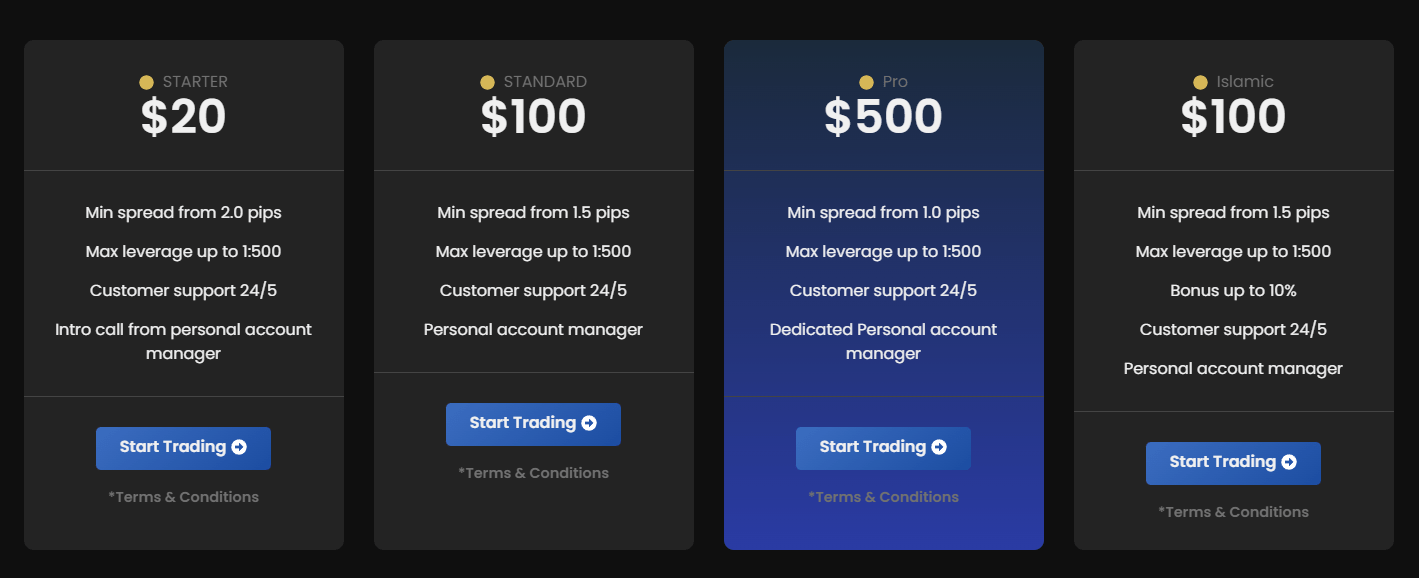Click arrow icon on Standard's Start Trading button

click(589, 423)
